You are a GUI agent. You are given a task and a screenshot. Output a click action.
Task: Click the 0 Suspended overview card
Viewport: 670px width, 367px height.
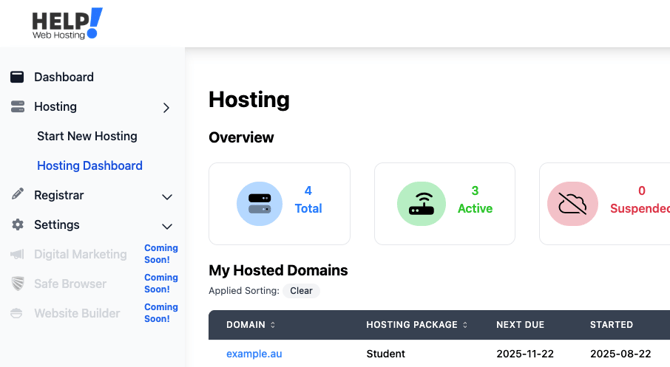pyautogui.click(x=605, y=203)
